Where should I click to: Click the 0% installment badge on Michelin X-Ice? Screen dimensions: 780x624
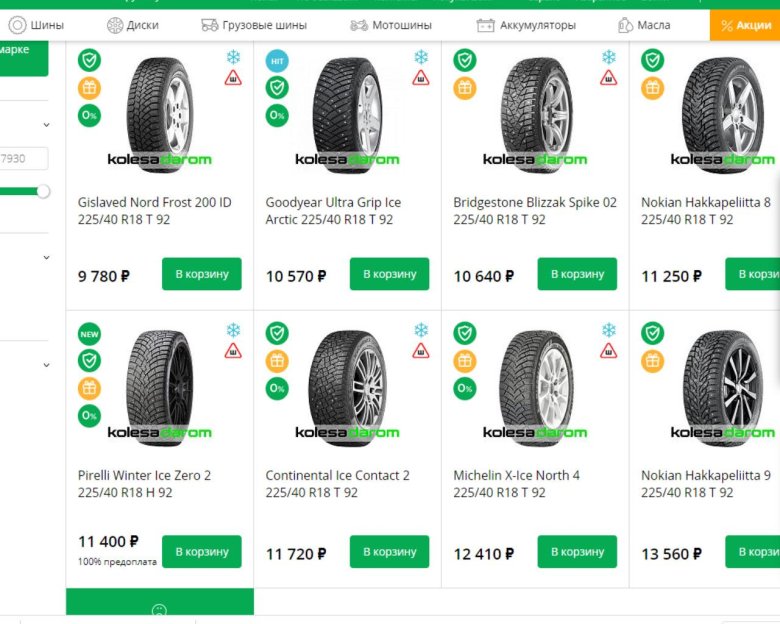pyautogui.click(x=465, y=388)
